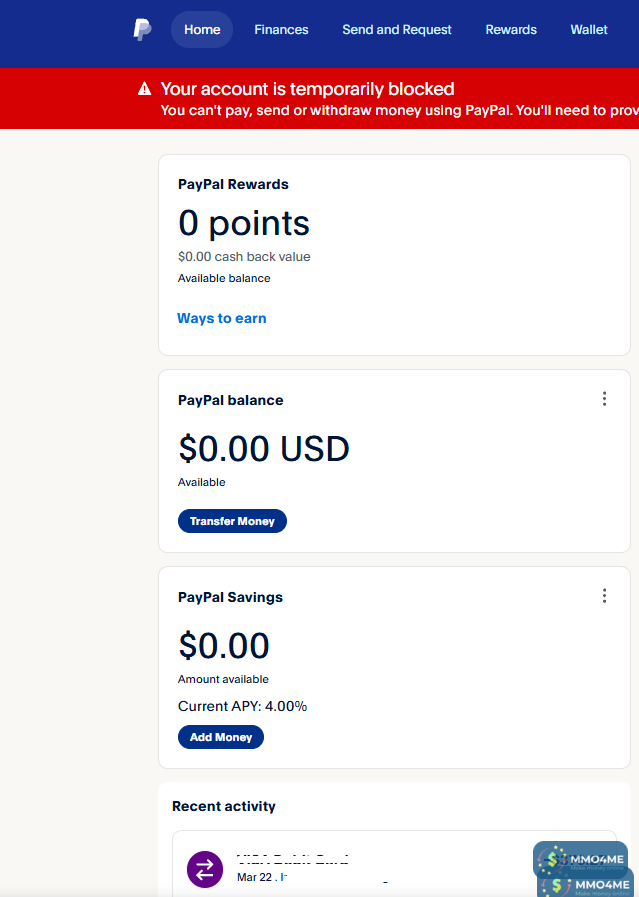Viewport: 639px width, 897px height.
Task: Go to the Home tab
Action: pos(202,30)
